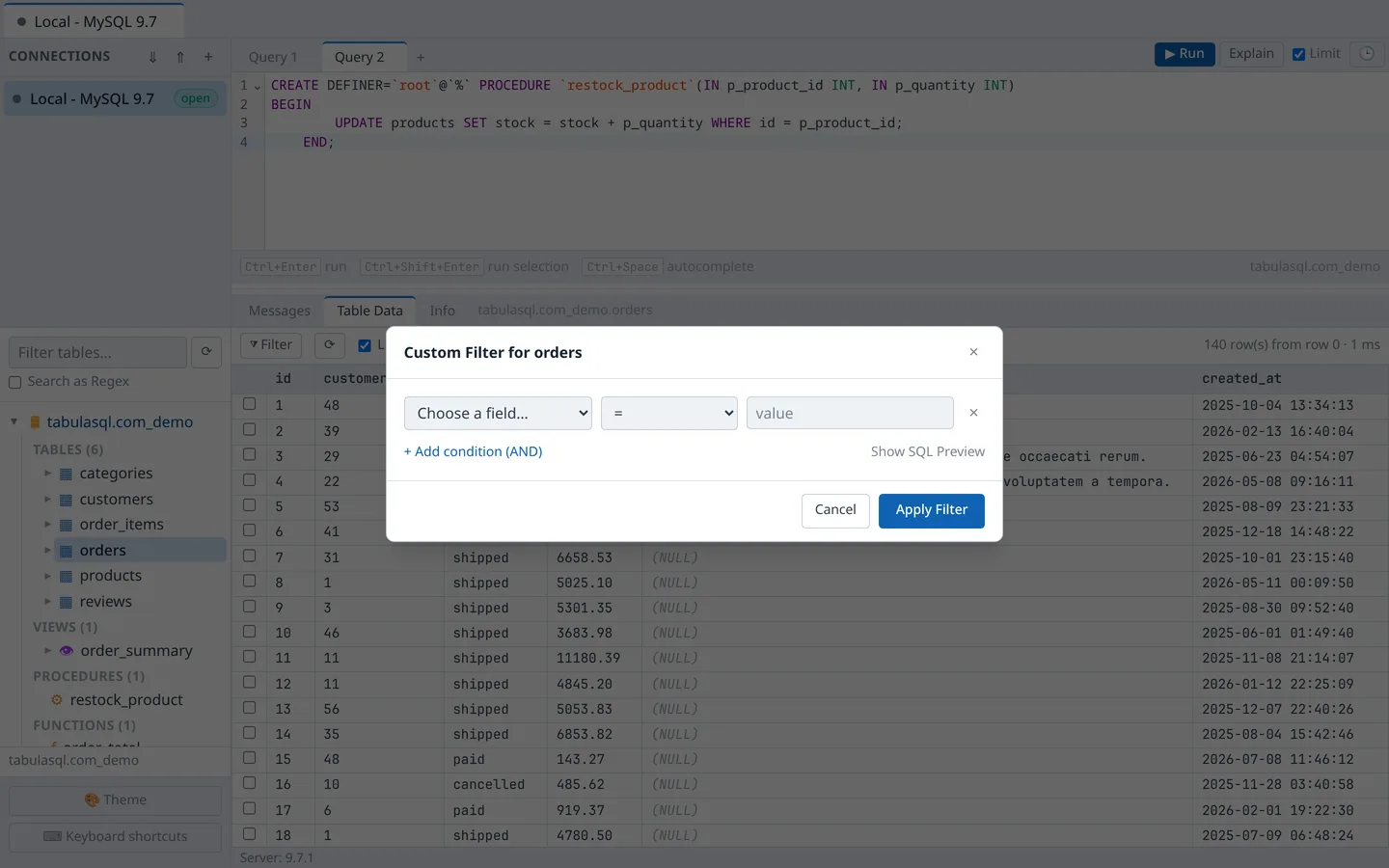Select Local - MySQL 9.7 connection
1389x868 pixels.
(x=115, y=98)
